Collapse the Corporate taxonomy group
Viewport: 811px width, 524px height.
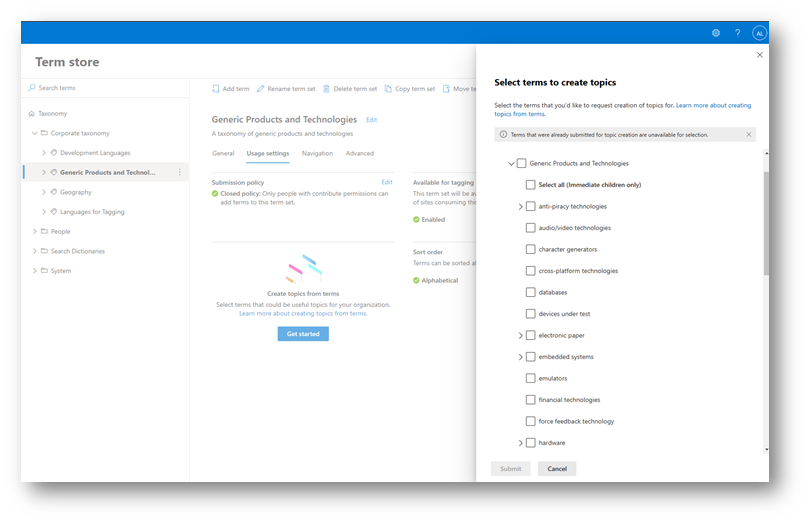35,133
